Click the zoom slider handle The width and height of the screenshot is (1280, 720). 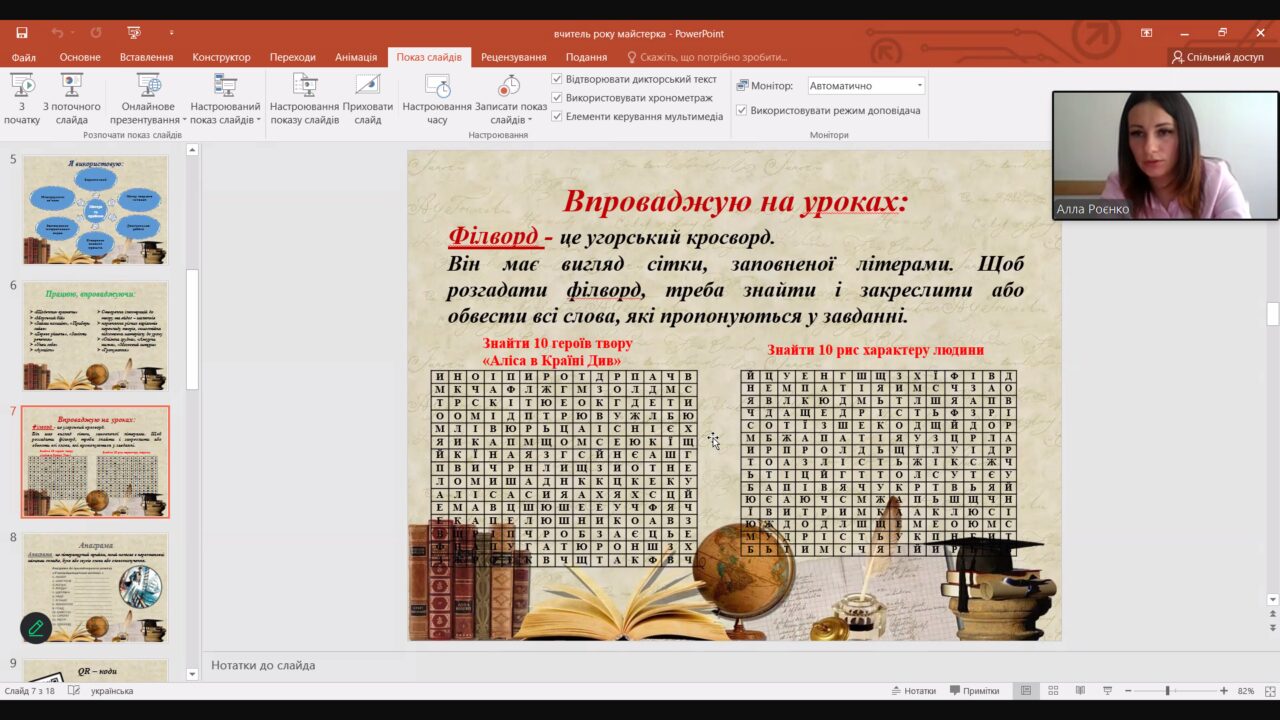coord(1167,691)
